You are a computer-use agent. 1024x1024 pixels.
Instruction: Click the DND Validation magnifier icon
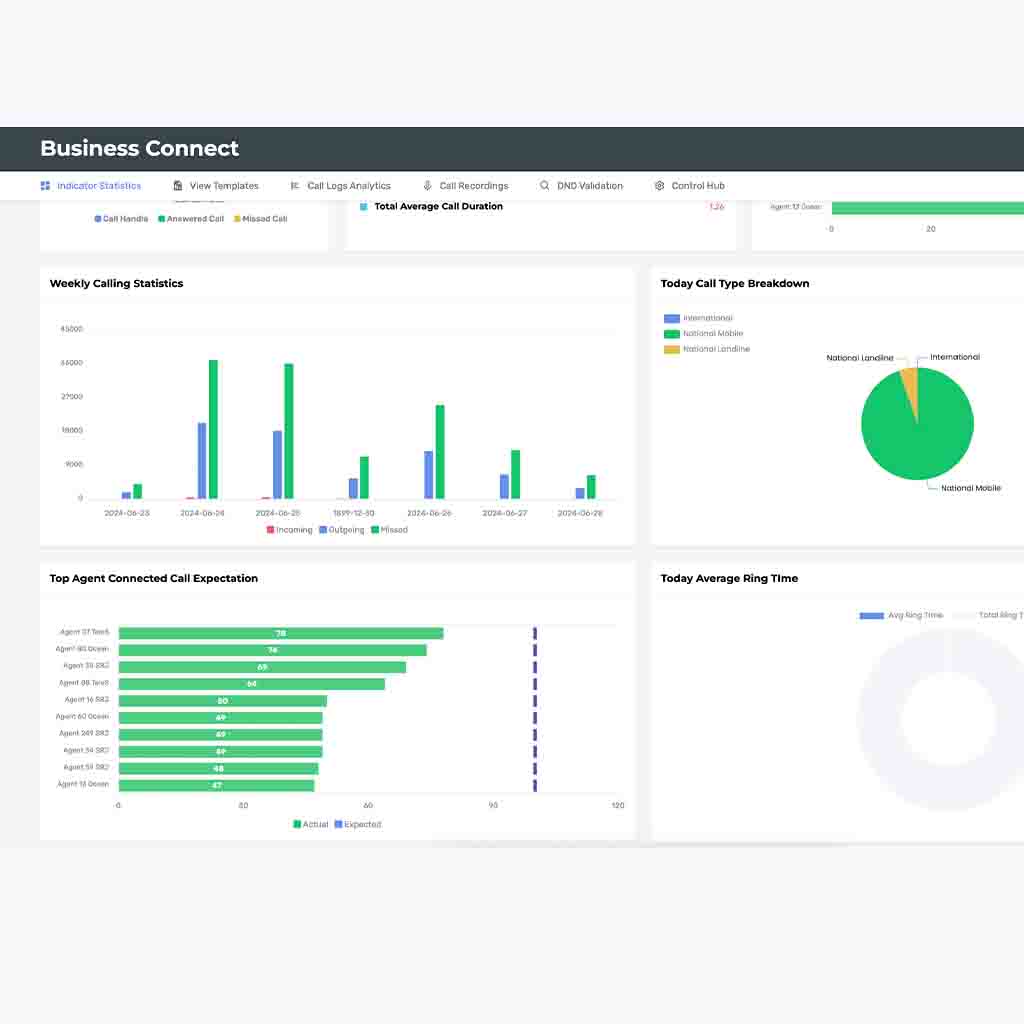[544, 185]
